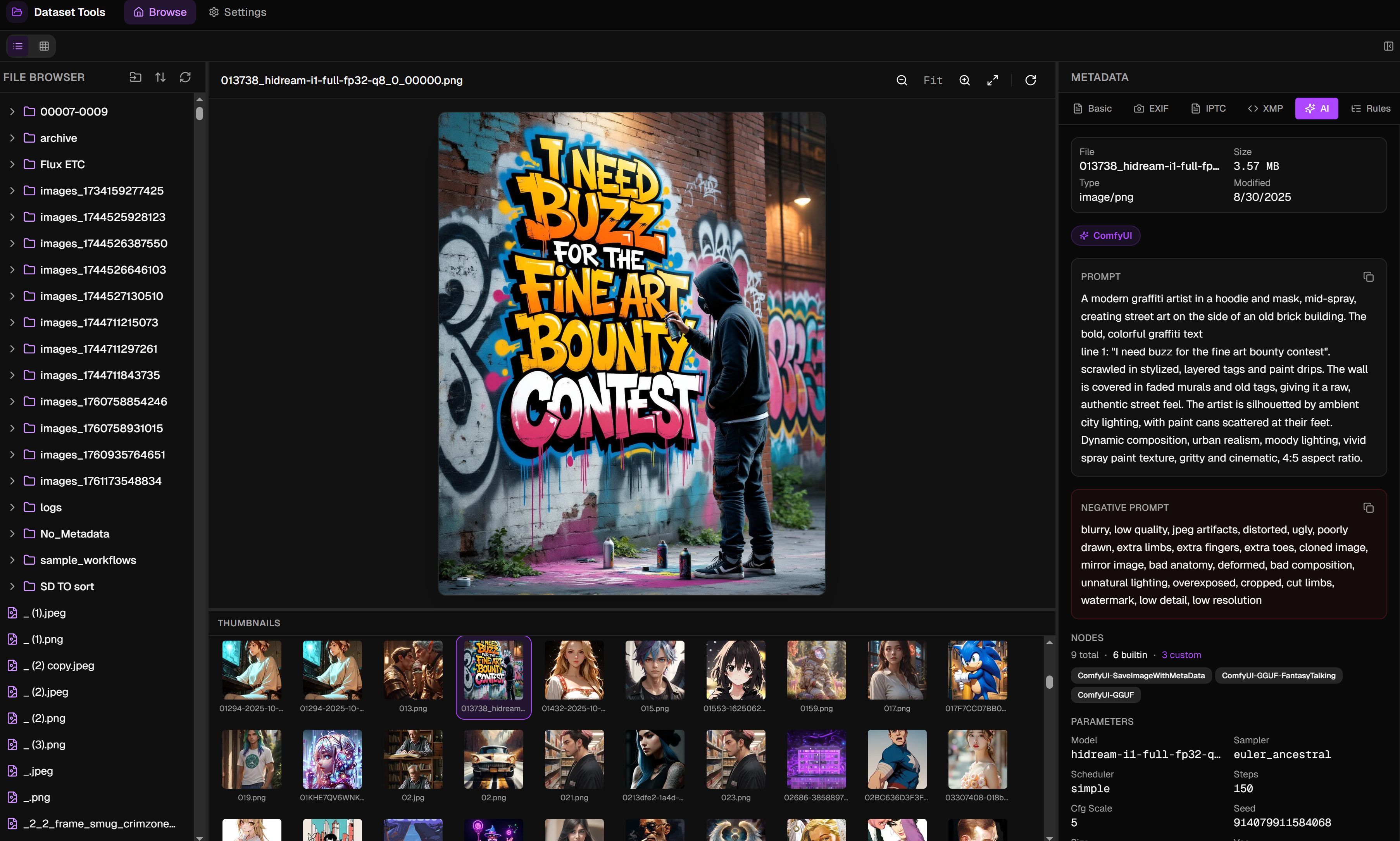Open the Settings page

coord(238,12)
